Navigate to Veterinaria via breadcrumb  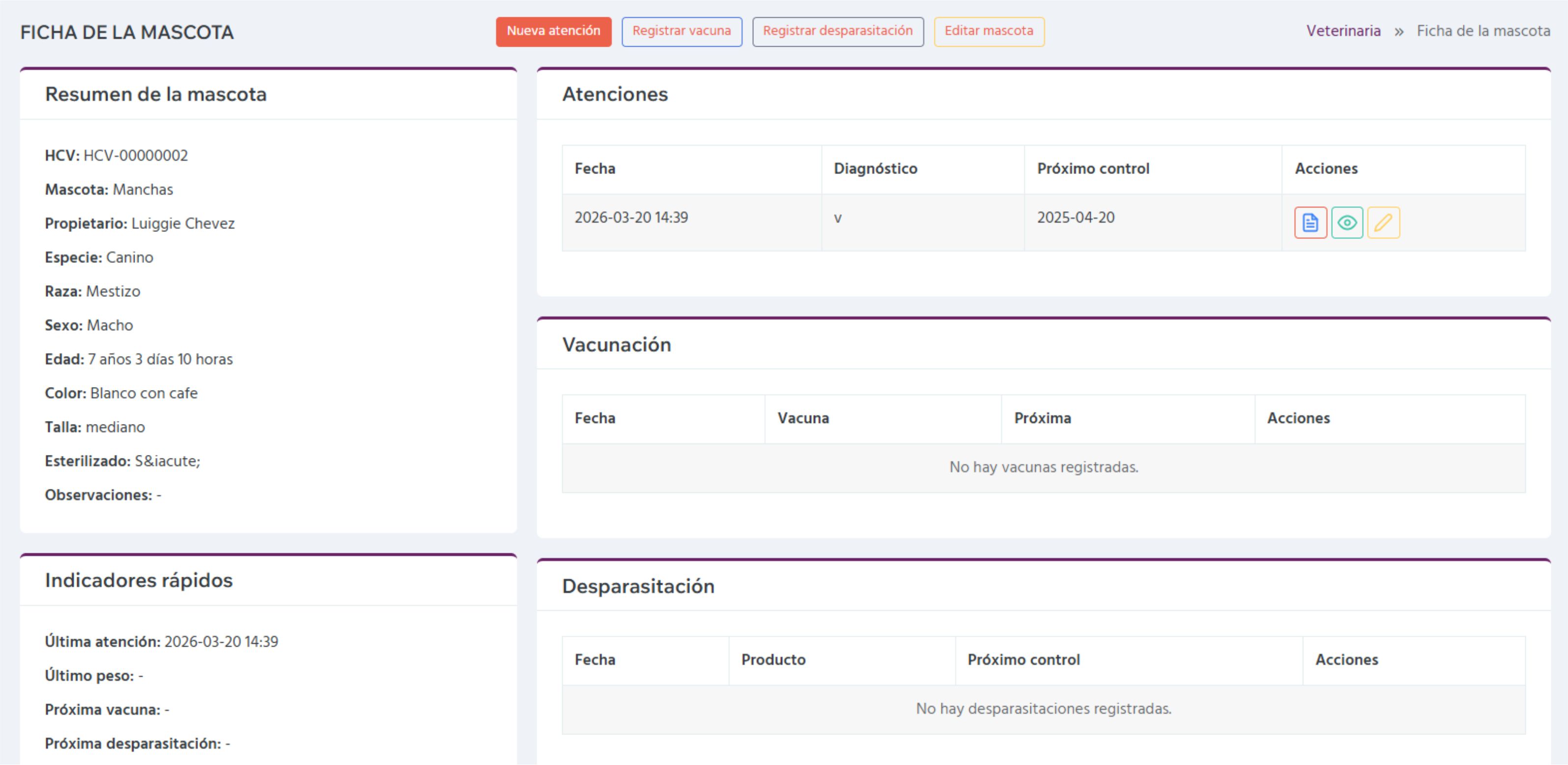[1344, 31]
